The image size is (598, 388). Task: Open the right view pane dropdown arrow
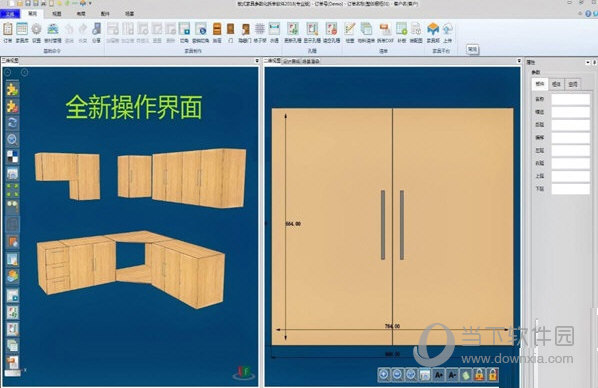519,61
